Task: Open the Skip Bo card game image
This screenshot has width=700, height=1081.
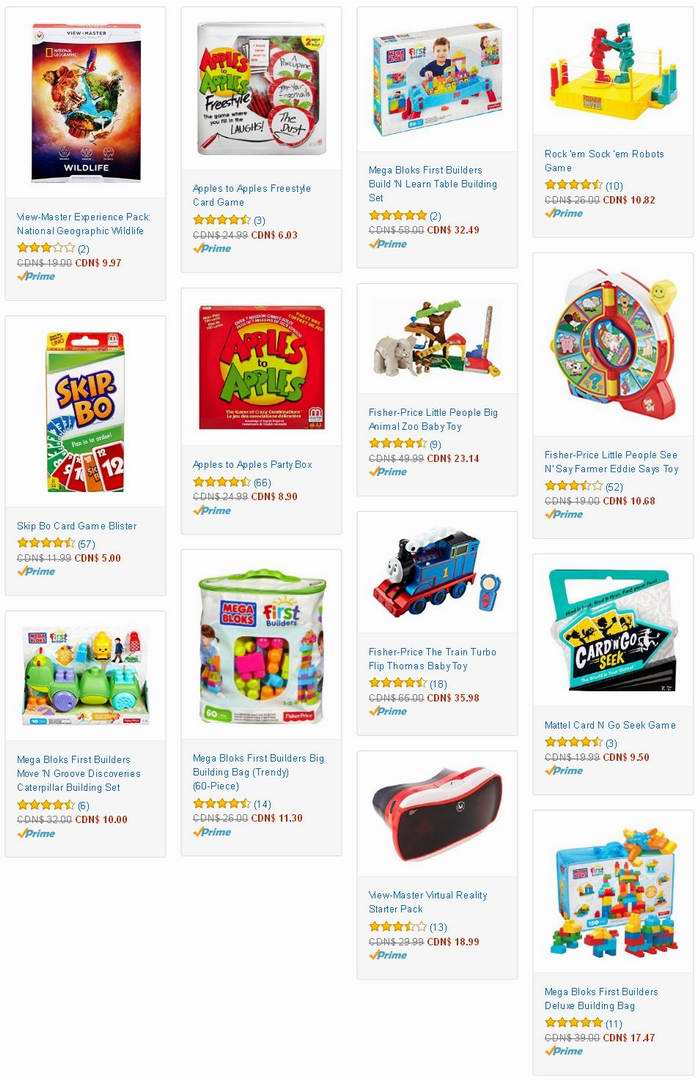Action: click(x=86, y=412)
